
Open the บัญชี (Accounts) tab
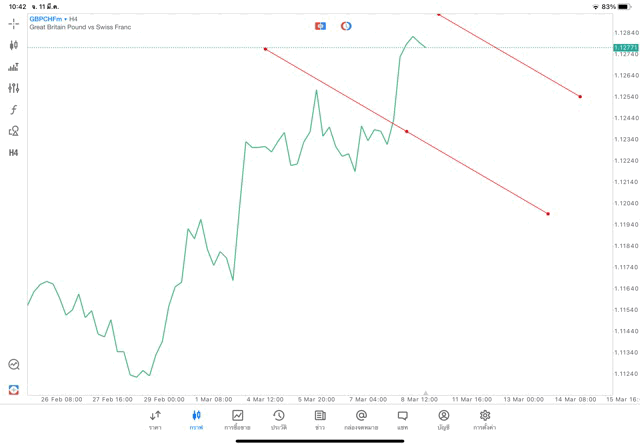click(443, 420)
